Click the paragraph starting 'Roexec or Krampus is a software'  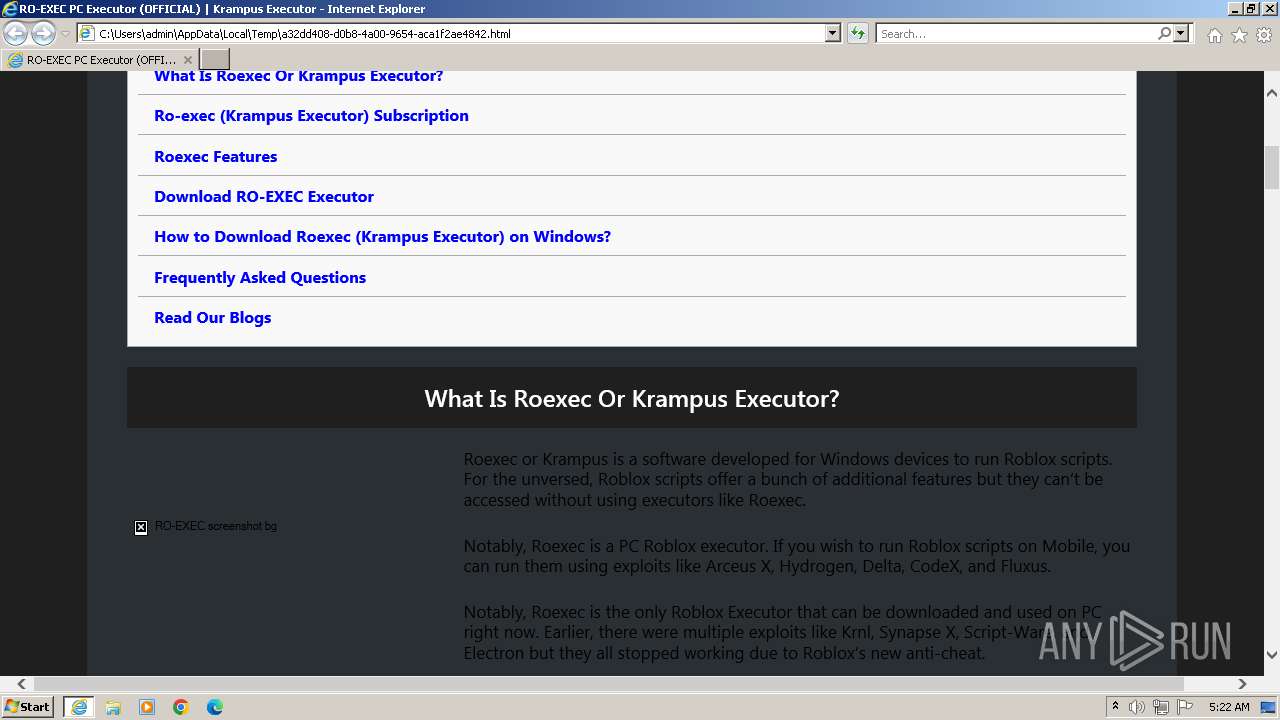(x=788, y=480)
